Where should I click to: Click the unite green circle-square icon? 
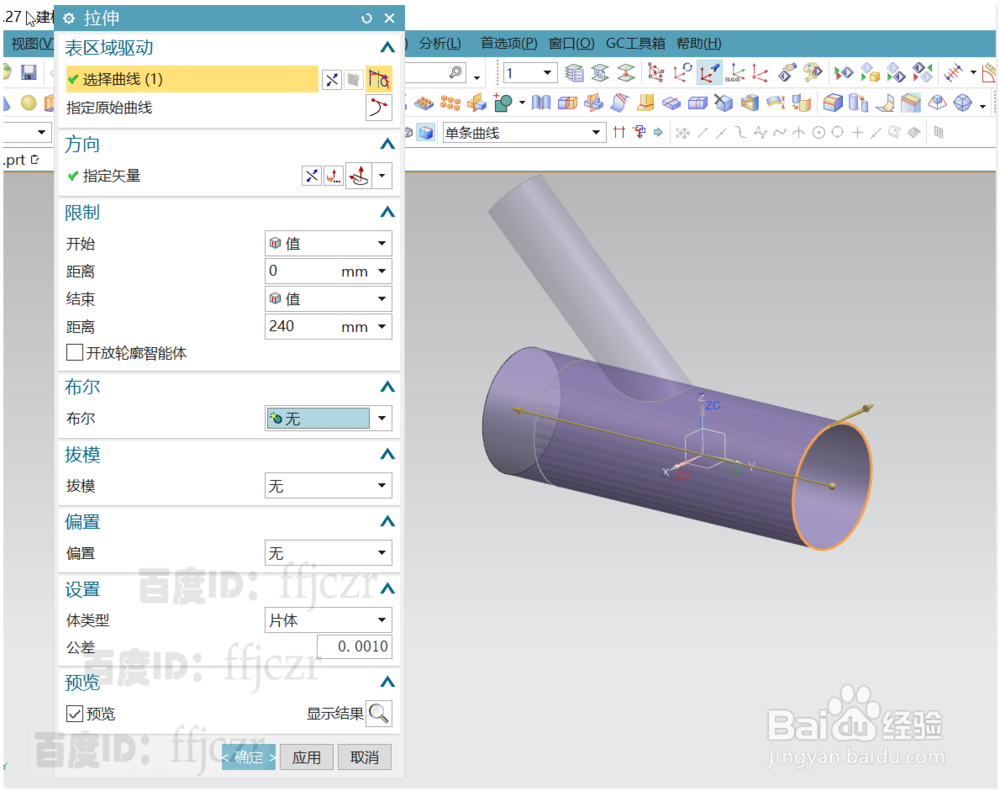coord(503,103)
